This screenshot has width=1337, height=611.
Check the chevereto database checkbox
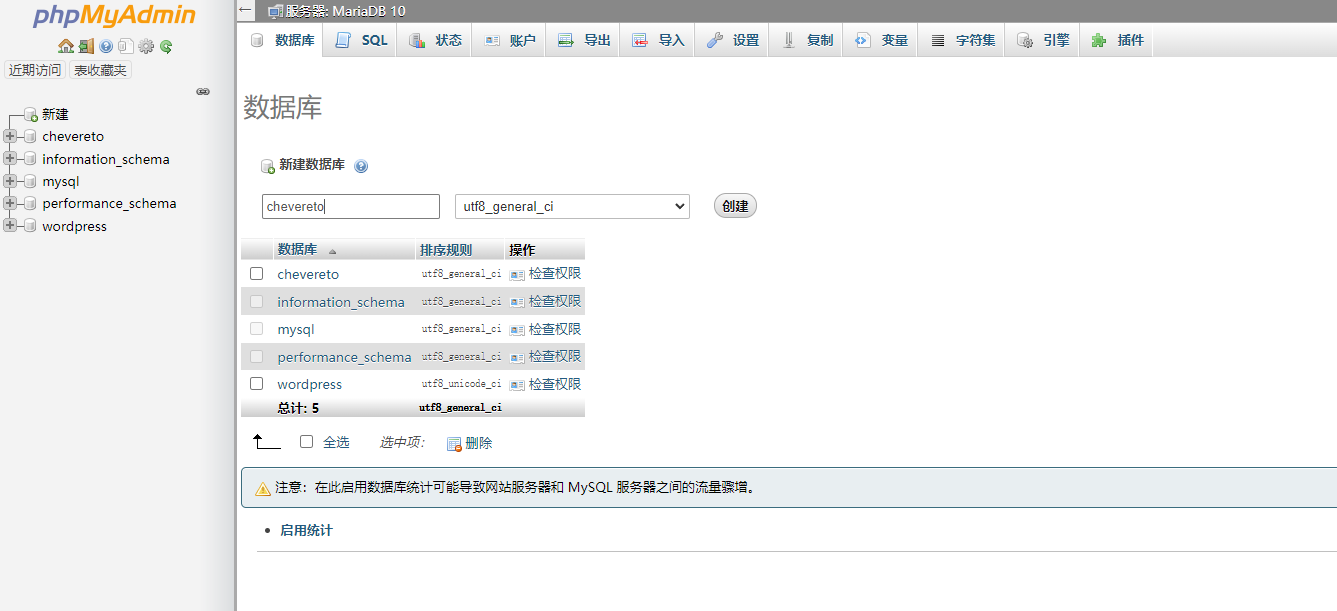tap(257, 274)
